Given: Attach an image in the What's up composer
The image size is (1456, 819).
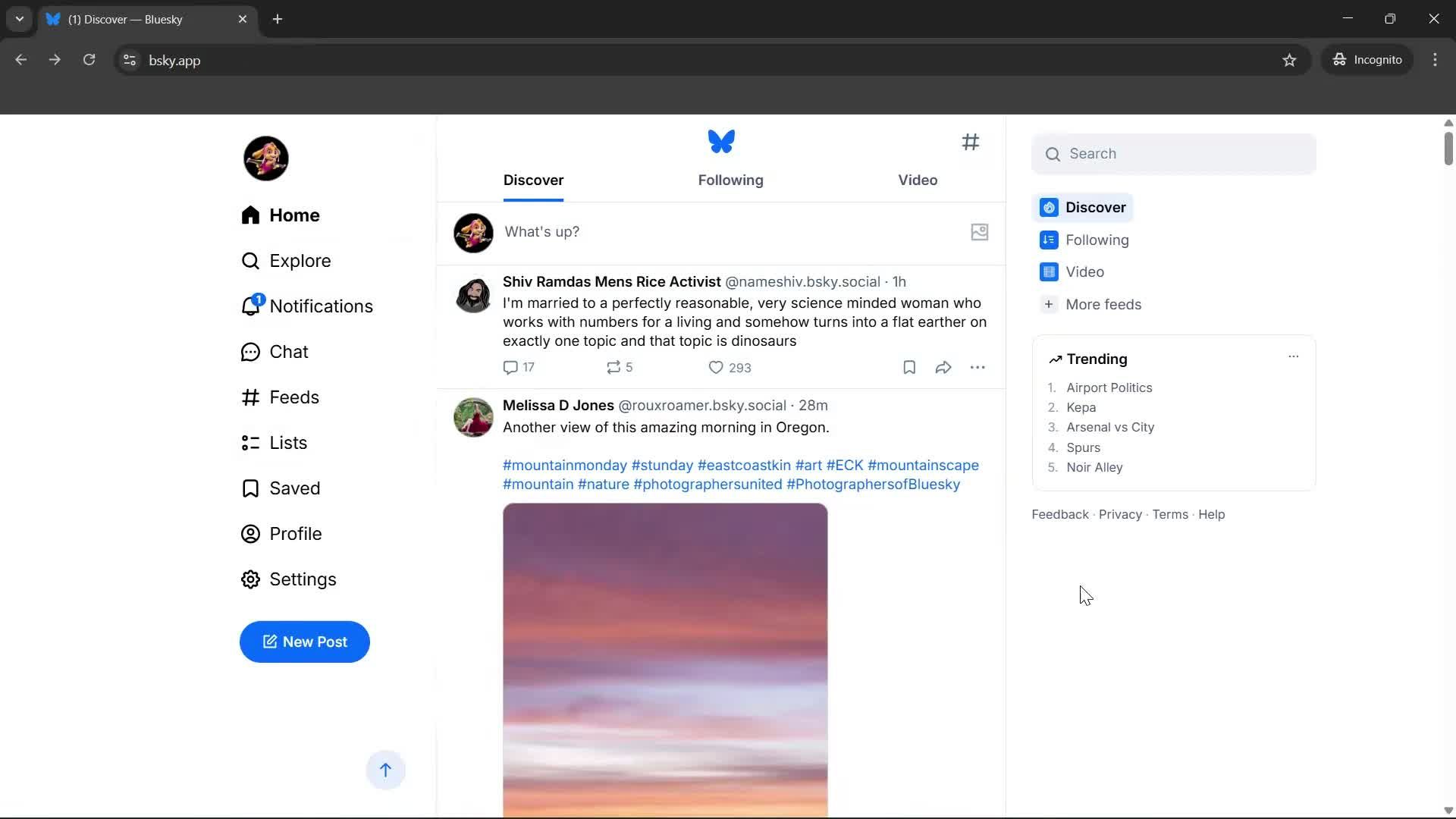Looking at the screenshot, I should [x=979, y=232].
